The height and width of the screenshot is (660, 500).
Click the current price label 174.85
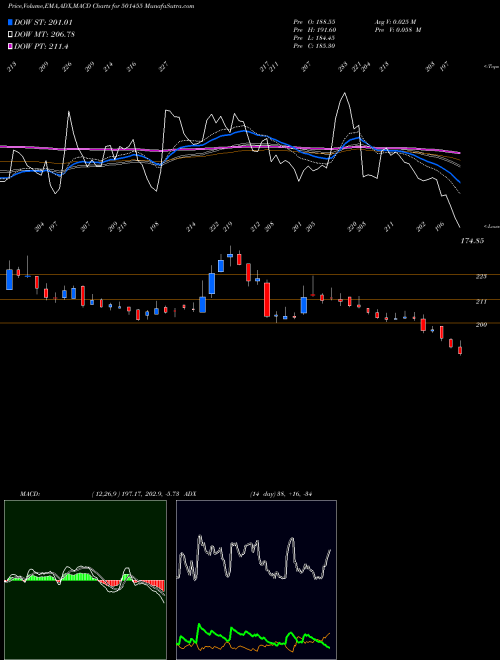pyautogui.click(x=472, y=241)
